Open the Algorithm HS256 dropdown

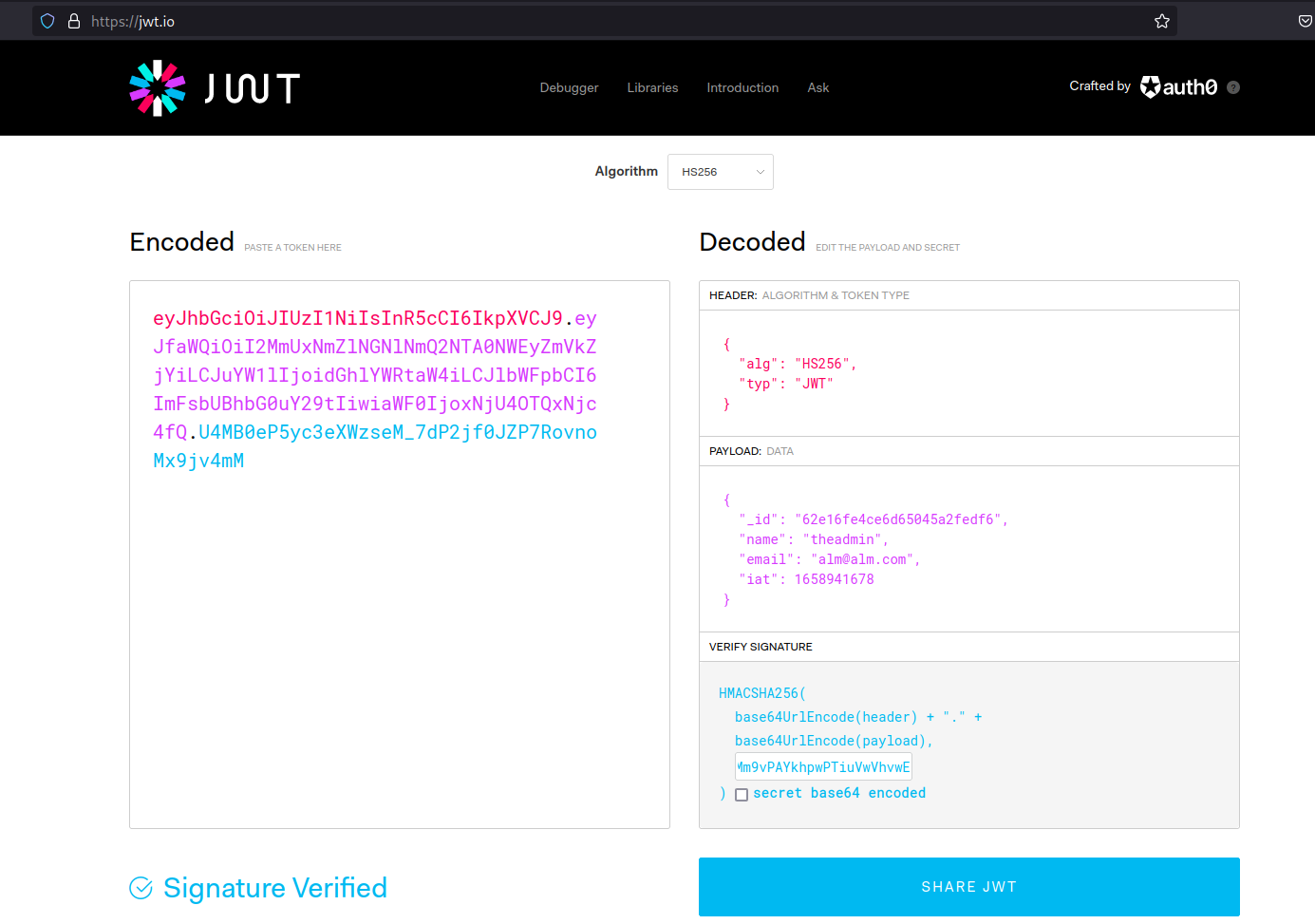720,172
